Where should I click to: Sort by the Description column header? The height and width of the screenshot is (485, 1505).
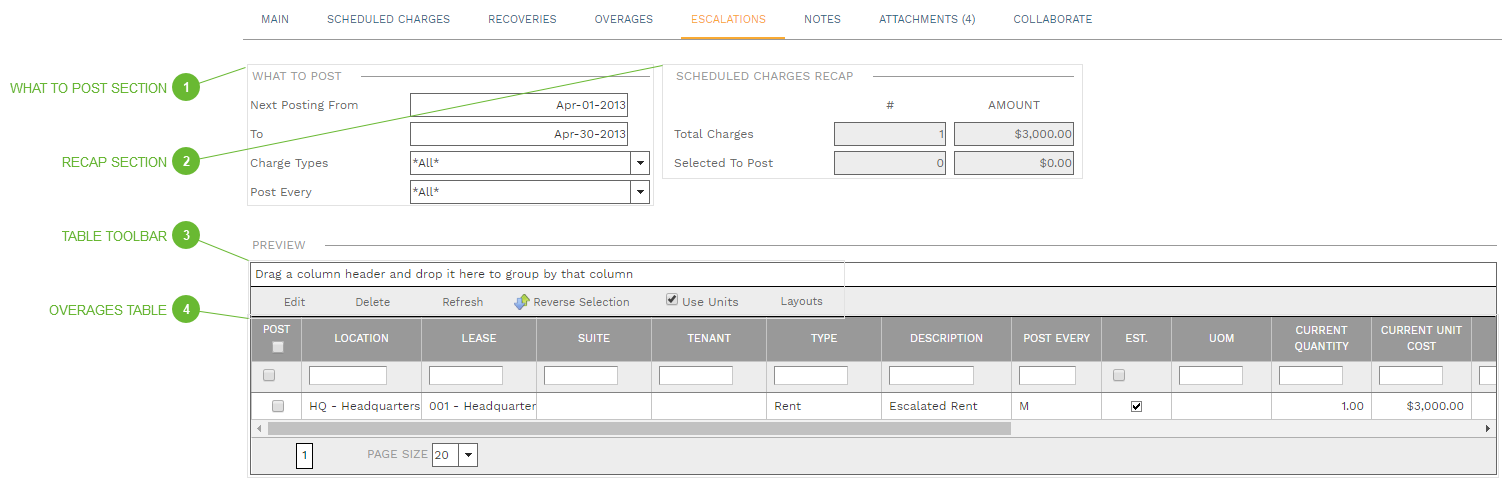click(946, 339)
